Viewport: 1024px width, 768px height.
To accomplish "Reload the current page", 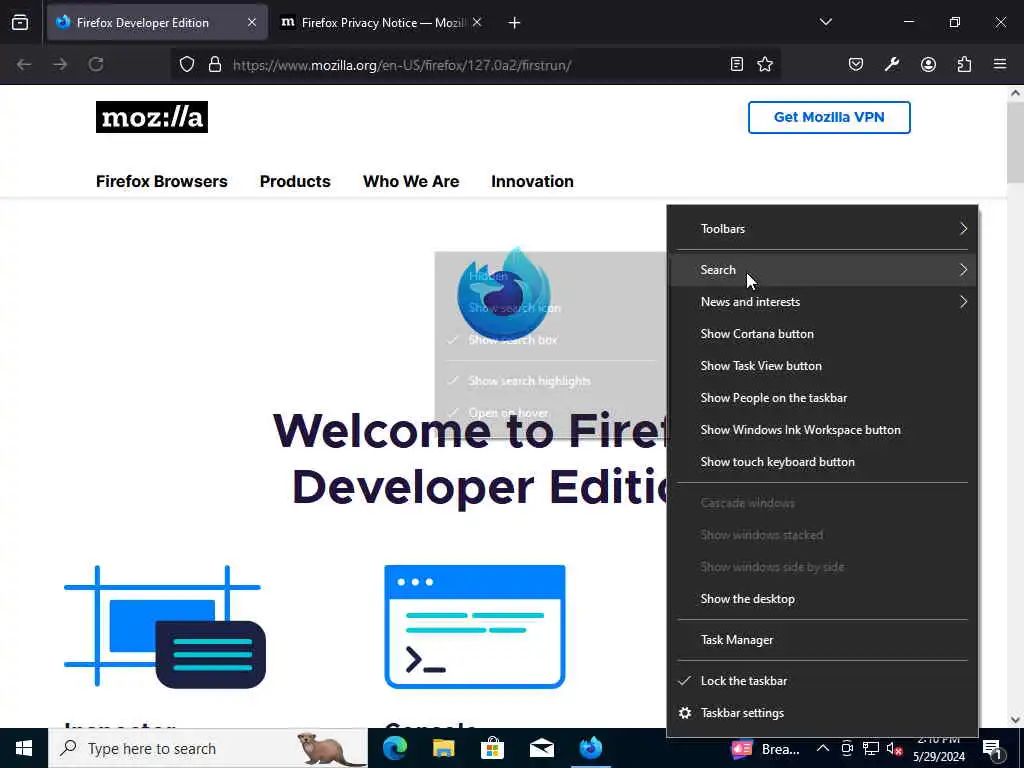I will point(96,65).
